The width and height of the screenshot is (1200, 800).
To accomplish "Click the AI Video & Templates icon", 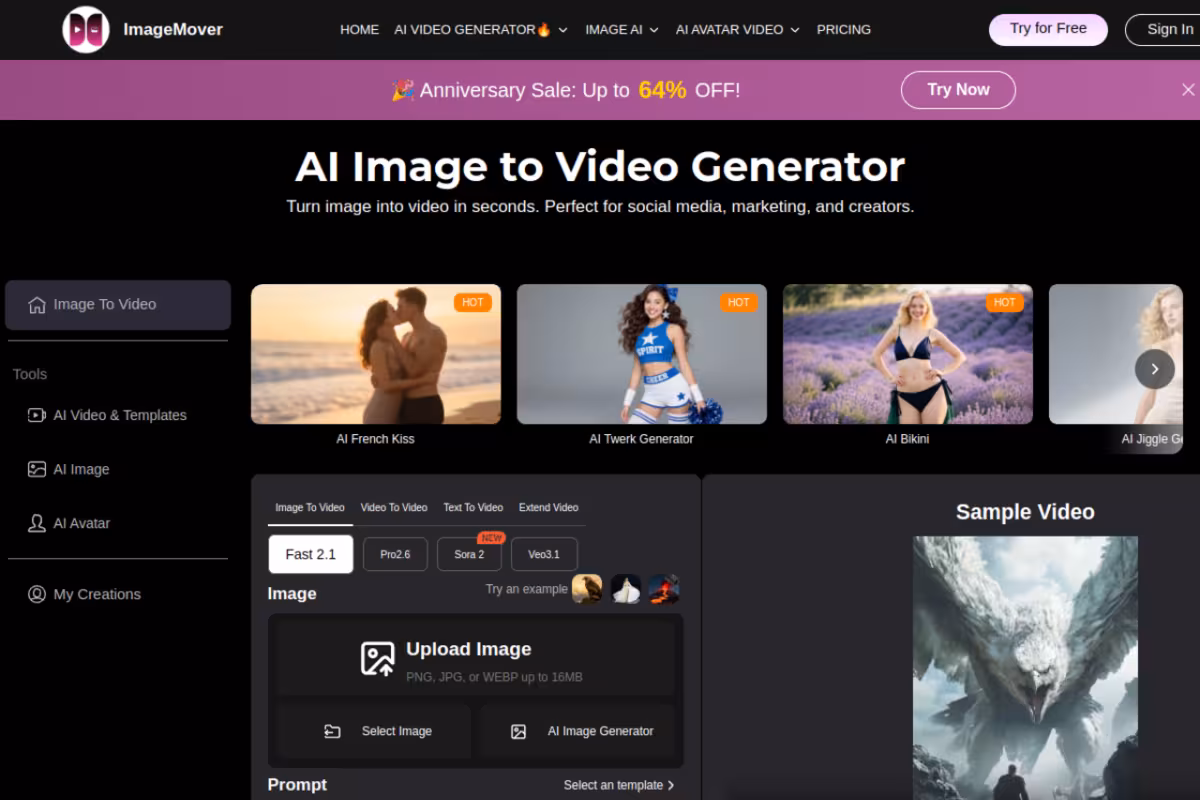I will [37, 415].
